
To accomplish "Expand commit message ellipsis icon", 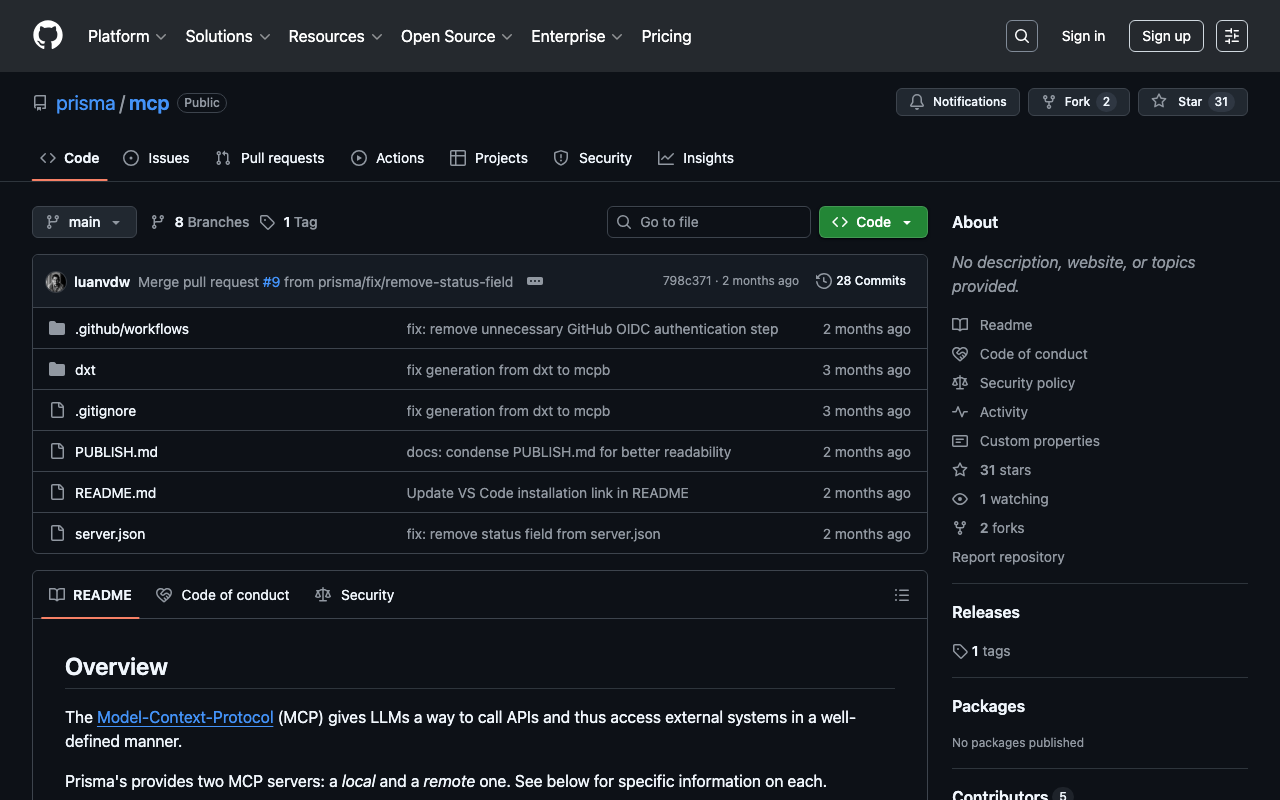I will coord(535,281).
